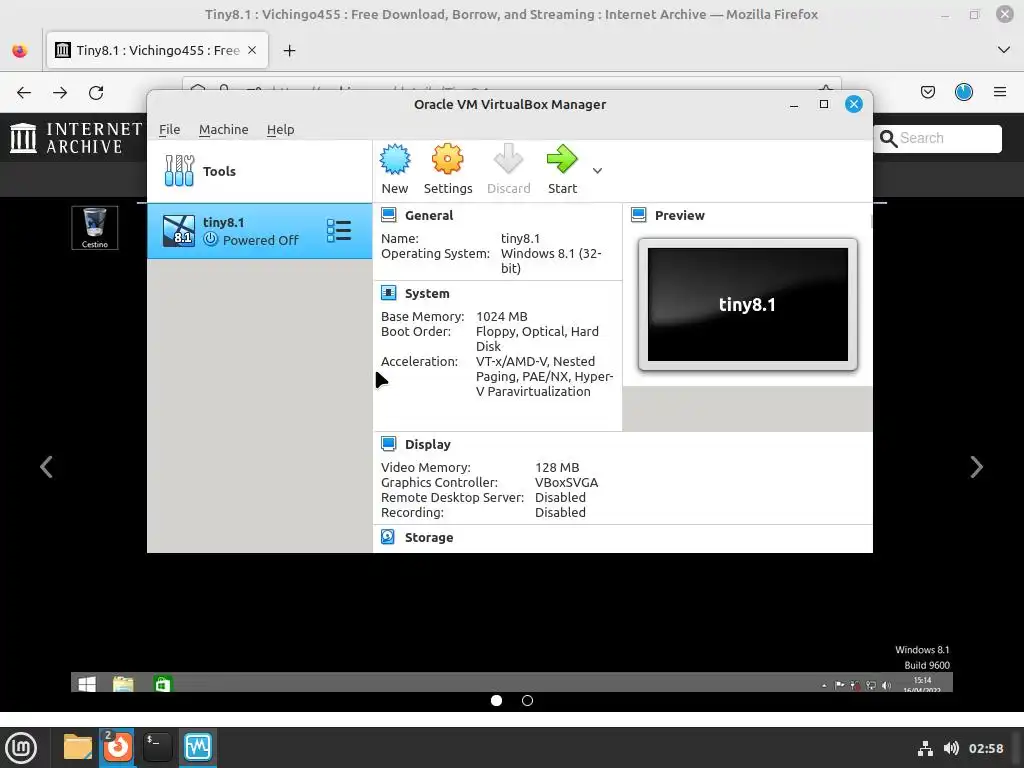Click the 02:58 panel clock
This screenshot has width=1024, height=768.
[985, 748]
